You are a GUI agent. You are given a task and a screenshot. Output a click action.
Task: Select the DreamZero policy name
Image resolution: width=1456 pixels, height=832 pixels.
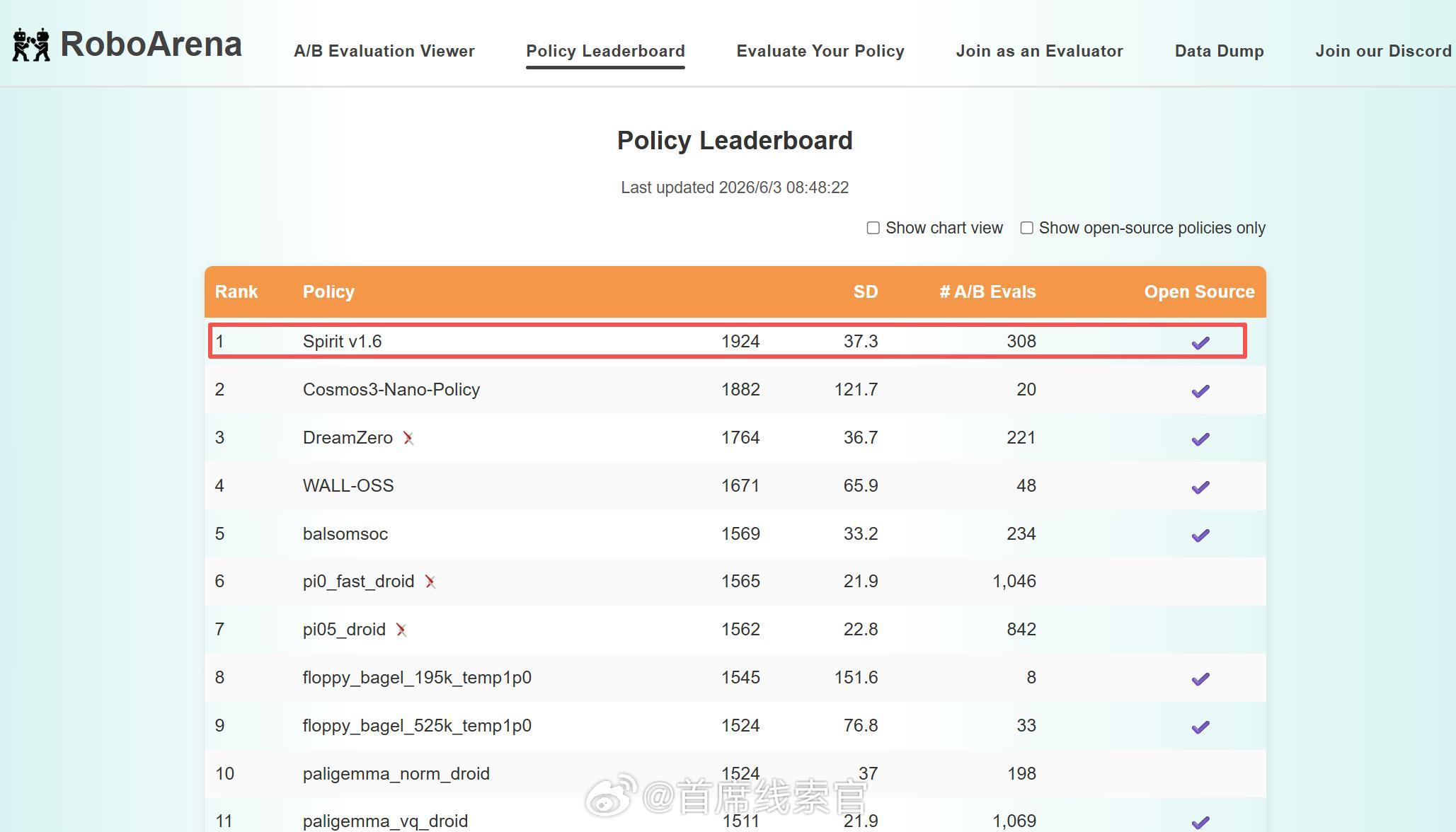tap(348, 437)
